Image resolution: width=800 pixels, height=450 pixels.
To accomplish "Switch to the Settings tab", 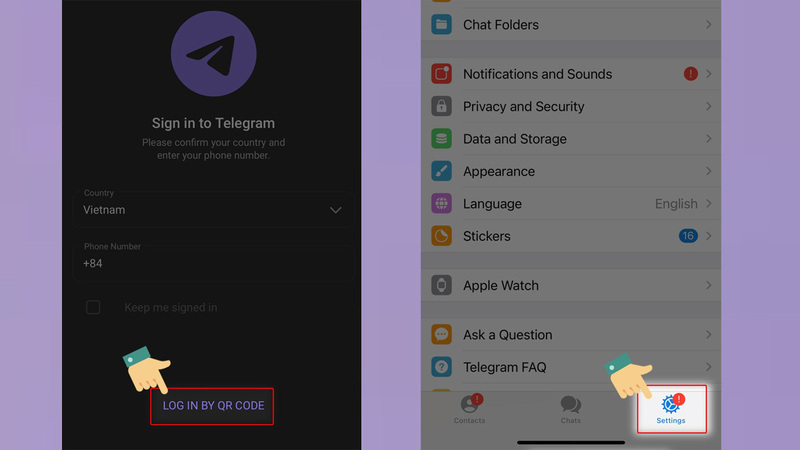I will pos(671,409).
